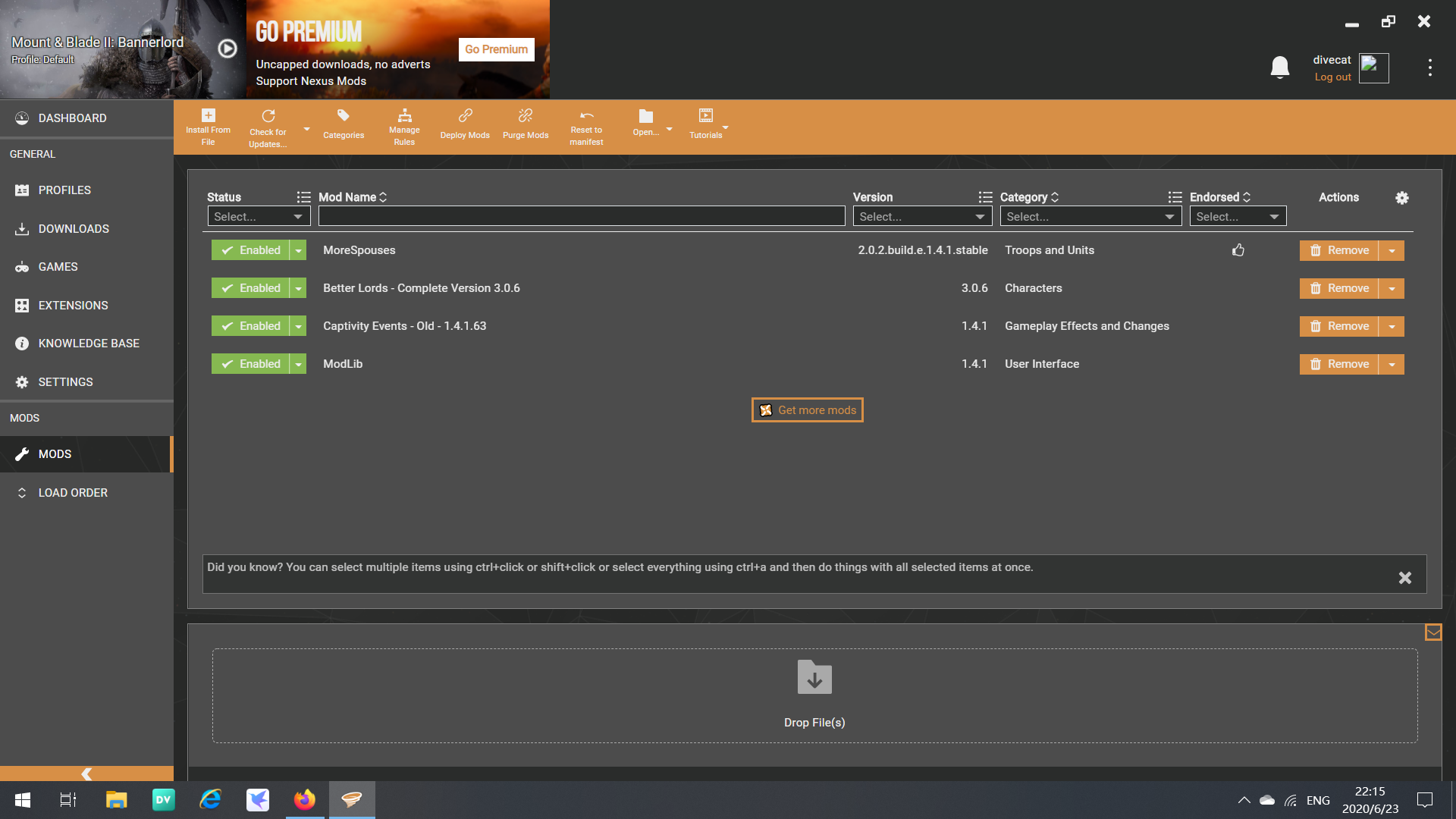Toggle Enabled status for ModLib

(250, 364)
